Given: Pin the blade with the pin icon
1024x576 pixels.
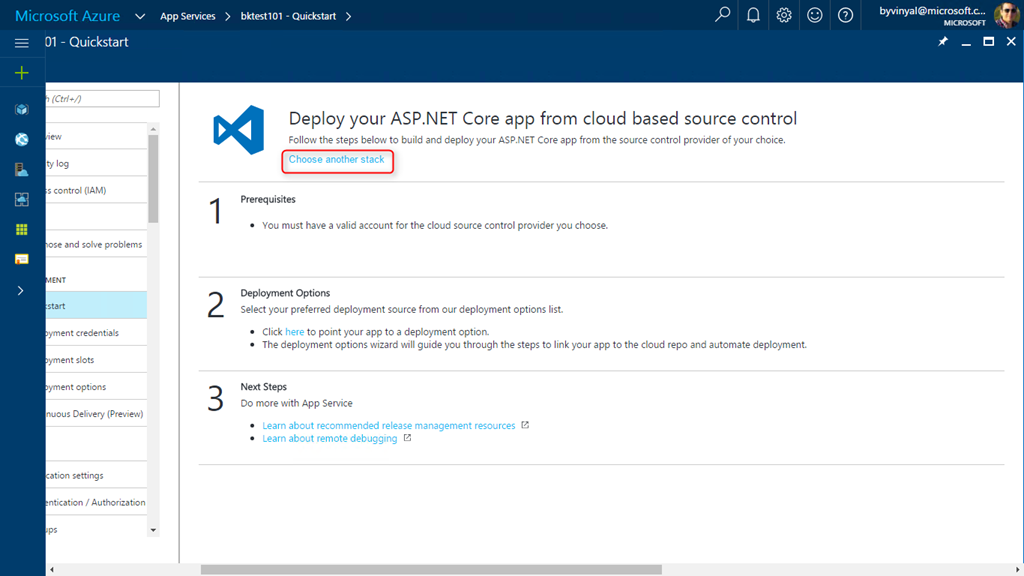Looking at the screenshot, I should click(x=942, y=42).
